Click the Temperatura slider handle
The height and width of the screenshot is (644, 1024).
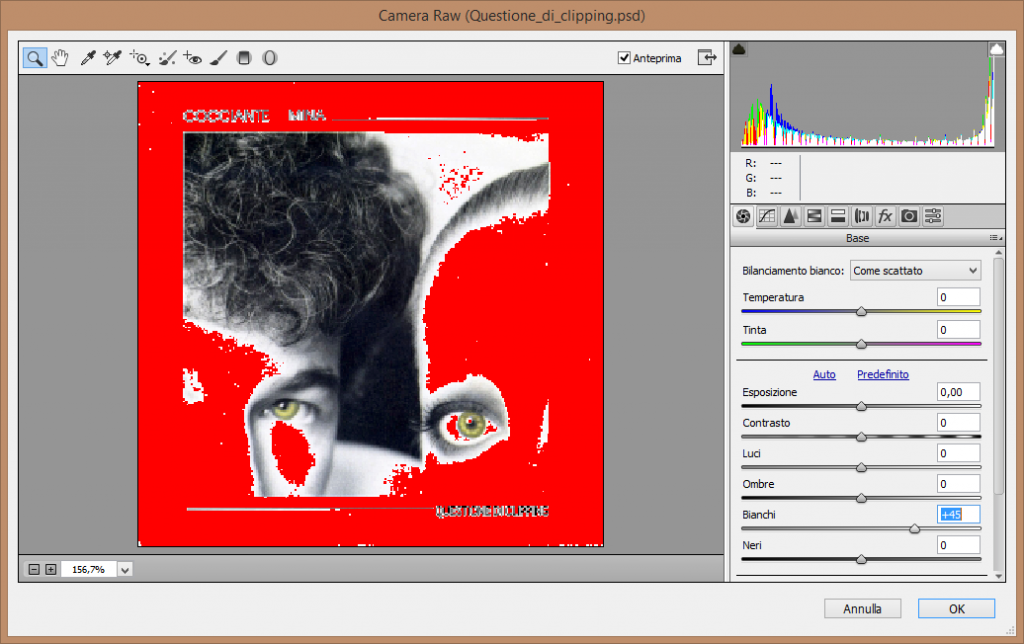pos(861,312)
